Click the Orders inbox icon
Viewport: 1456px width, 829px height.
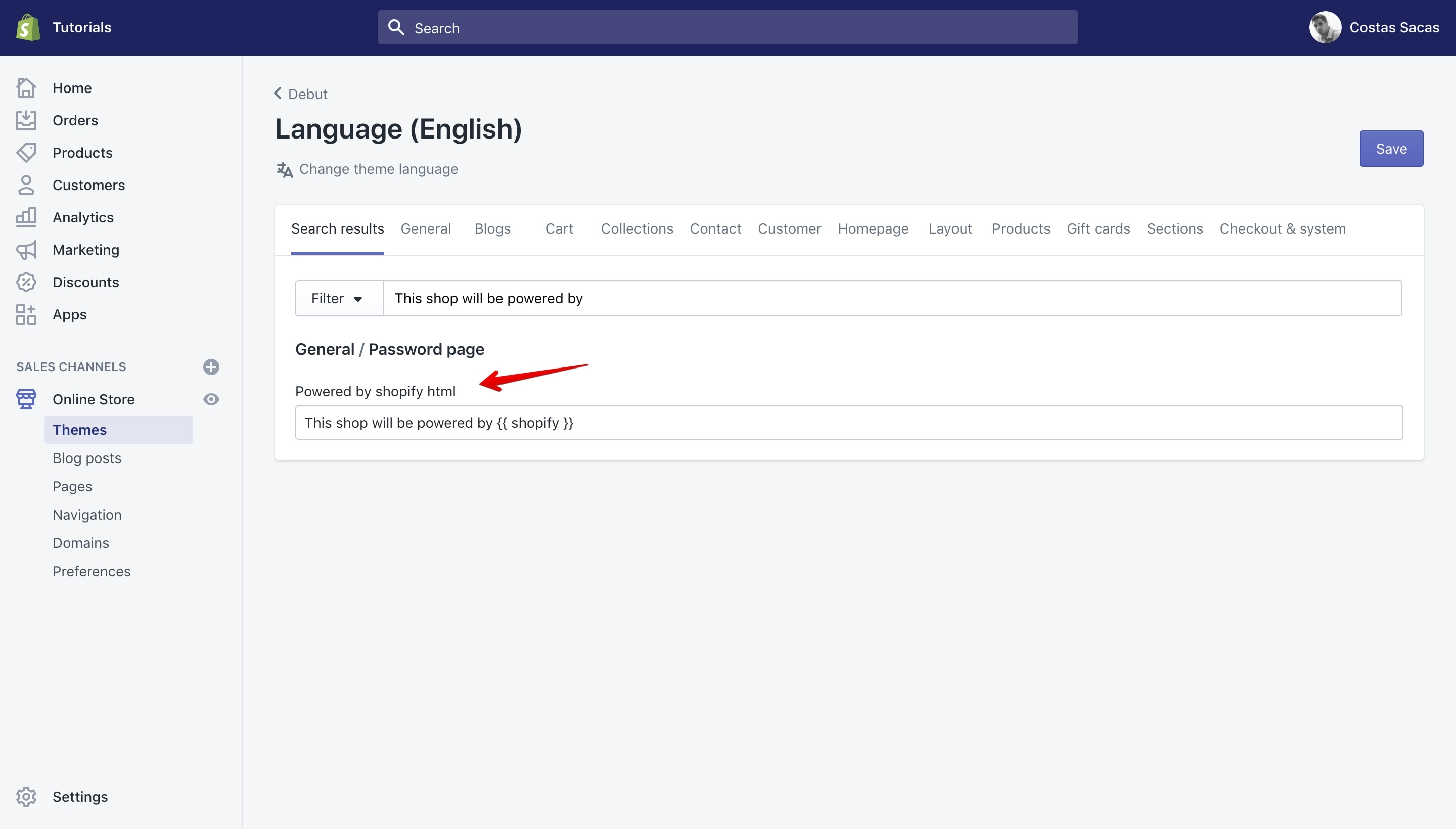[26, 120]
